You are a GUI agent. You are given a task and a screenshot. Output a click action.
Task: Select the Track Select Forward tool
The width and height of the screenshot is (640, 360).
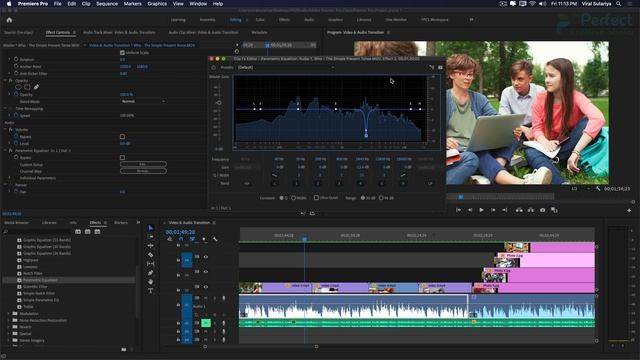click(x=150, y=237)
